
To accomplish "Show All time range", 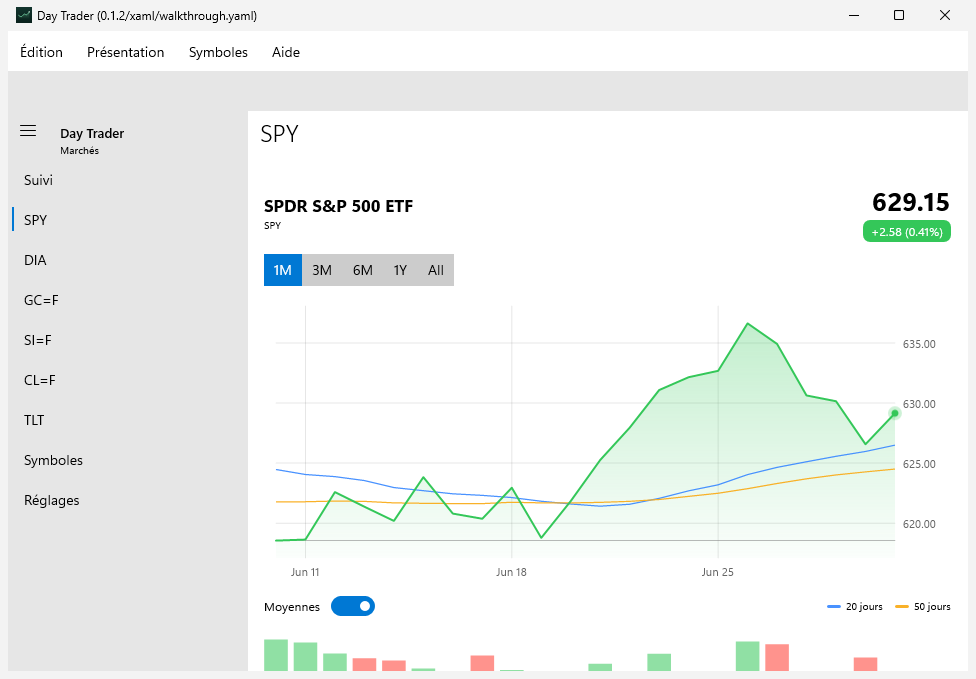I will pos(436,270).
